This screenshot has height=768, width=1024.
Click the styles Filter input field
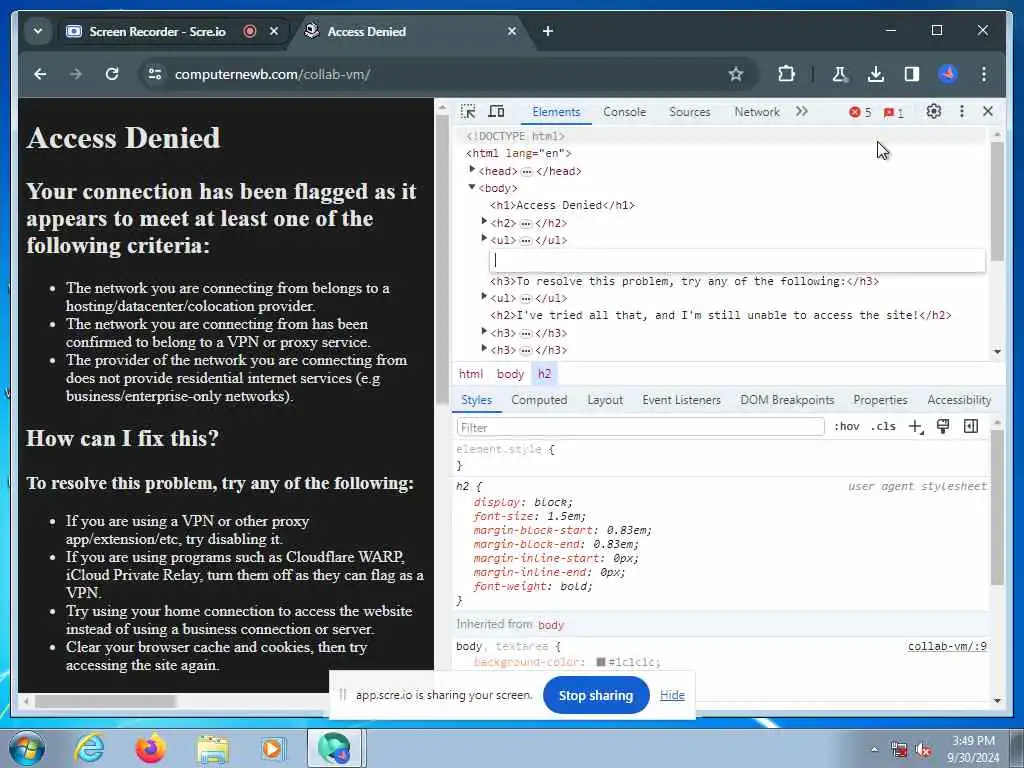point(640,427)
